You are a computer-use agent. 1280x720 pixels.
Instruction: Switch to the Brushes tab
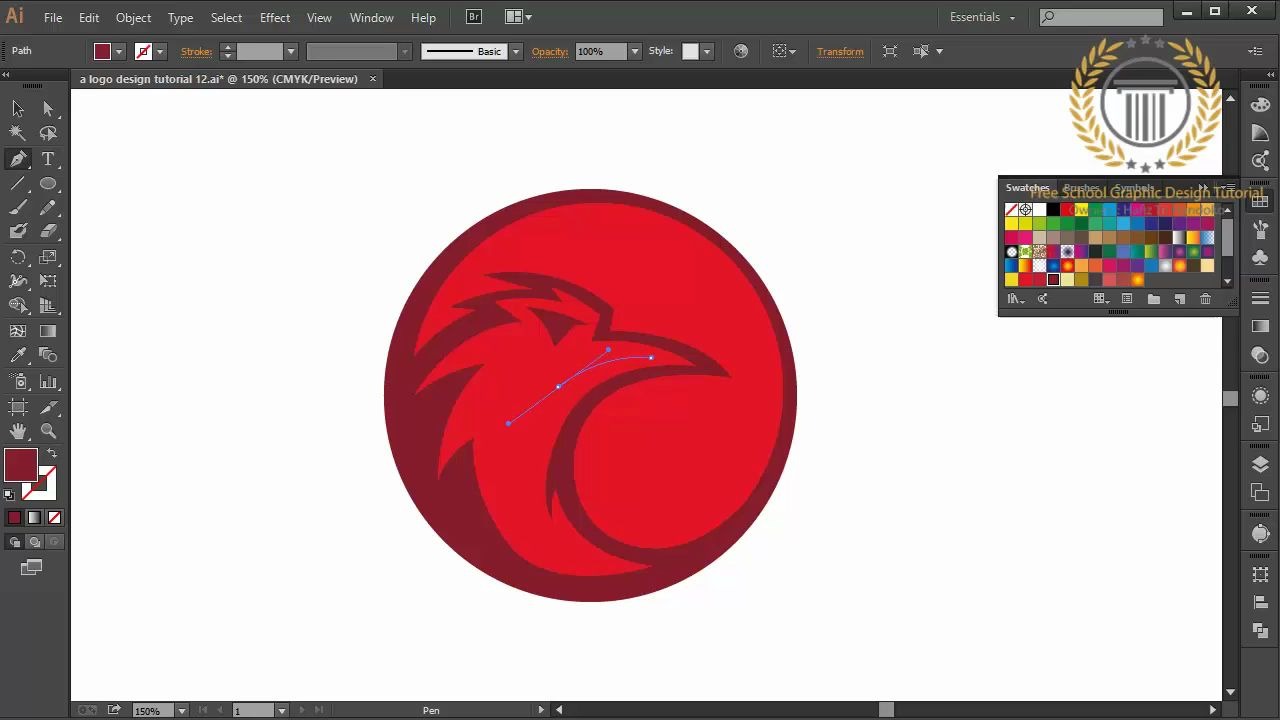click(x=1082, y=187)
